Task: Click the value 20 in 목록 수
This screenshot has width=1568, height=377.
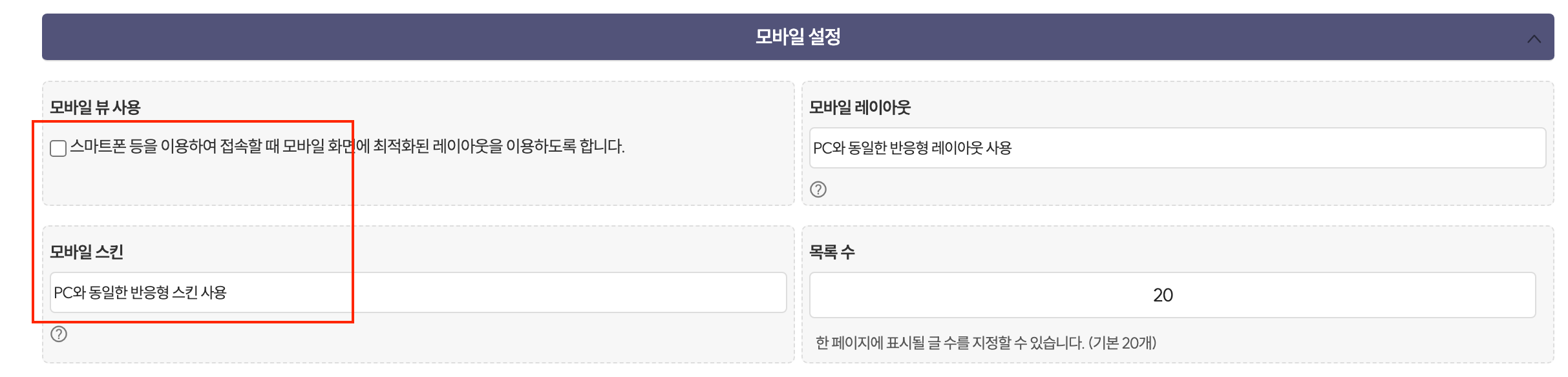Action: click(x=1163, y=295)
